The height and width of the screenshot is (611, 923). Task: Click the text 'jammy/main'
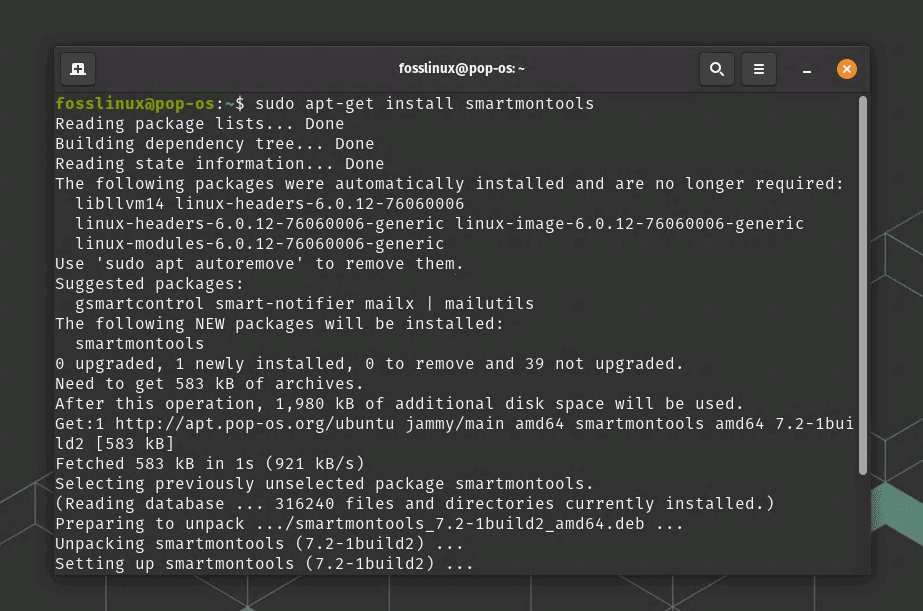click(x=455, y=424)
